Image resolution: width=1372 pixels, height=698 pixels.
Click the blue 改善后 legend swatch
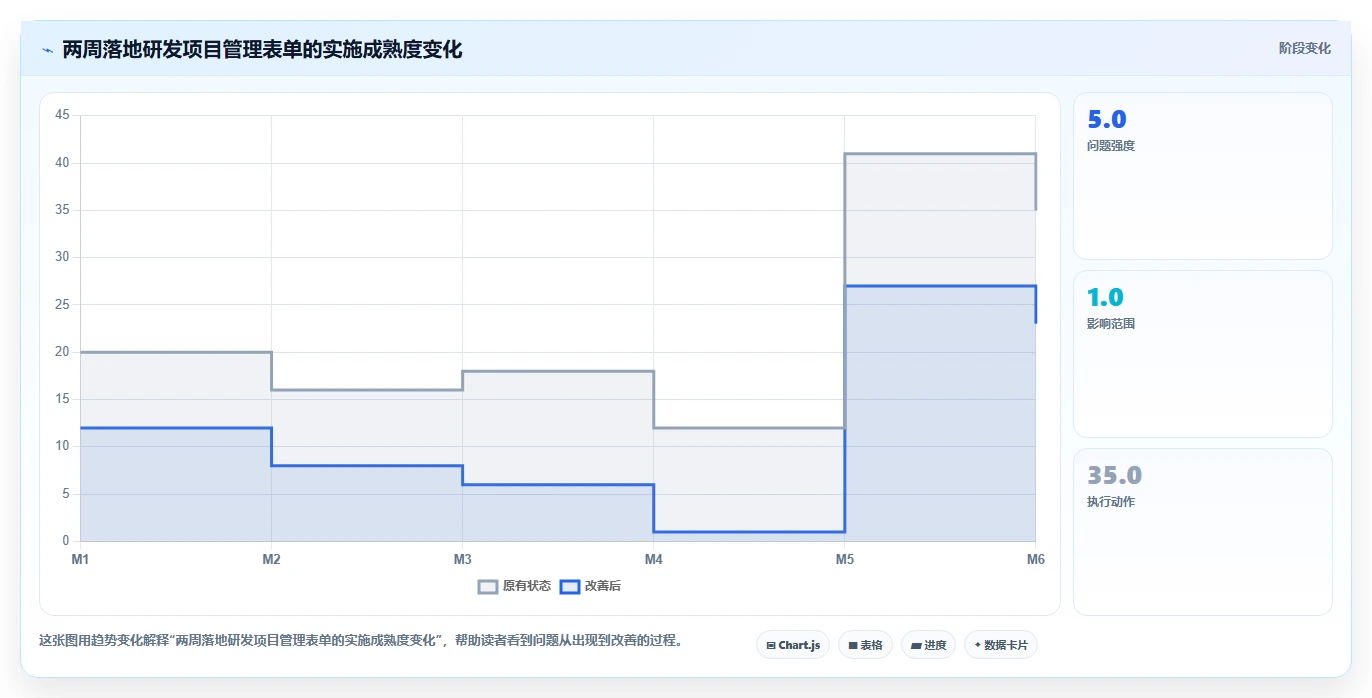569,586
